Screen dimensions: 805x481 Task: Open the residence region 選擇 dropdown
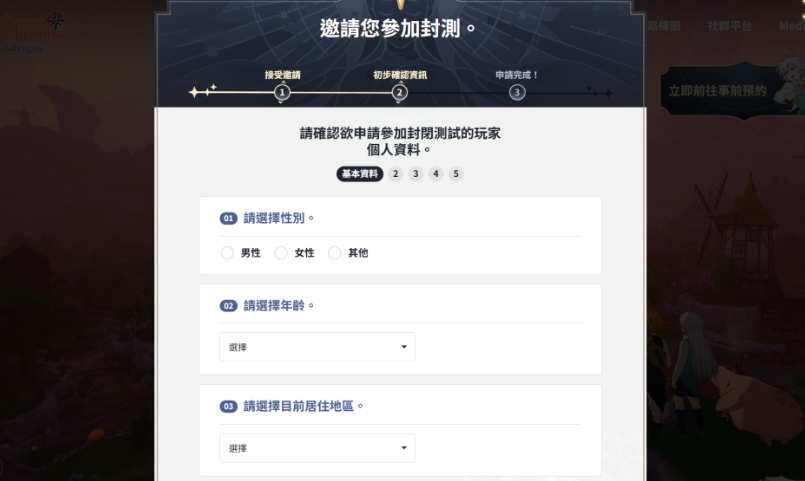point(317,448)
